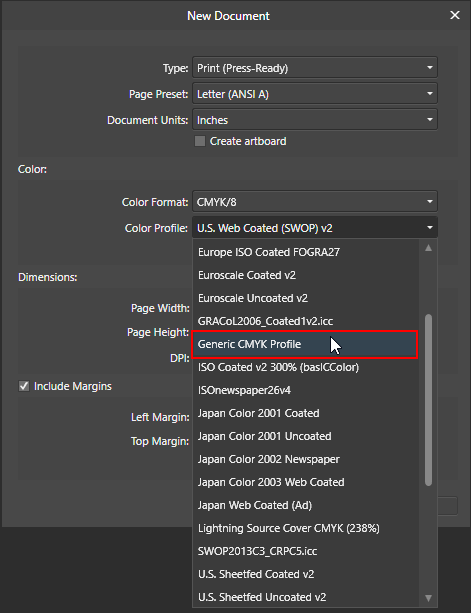Image resolution: width=471 pixels, height=613 pixels.
Task: Expand the Color Format dropdown
Action: 315,202
